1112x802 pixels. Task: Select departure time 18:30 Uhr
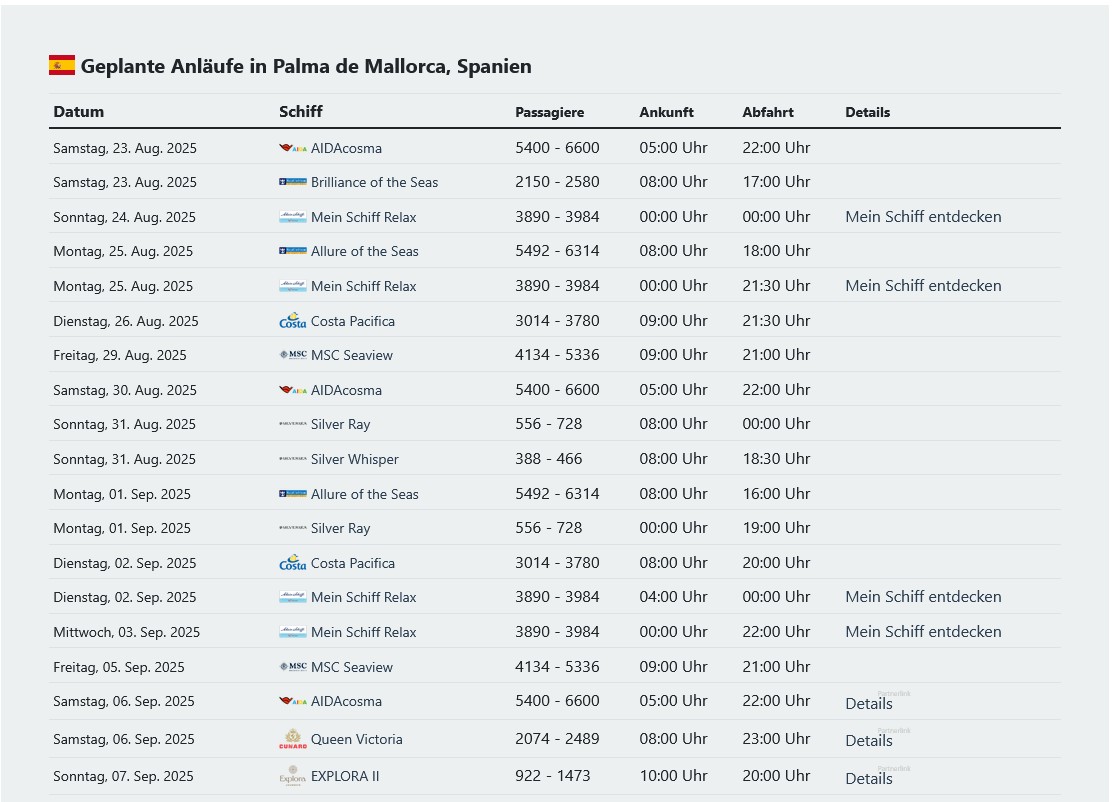(x=777, y=459)
